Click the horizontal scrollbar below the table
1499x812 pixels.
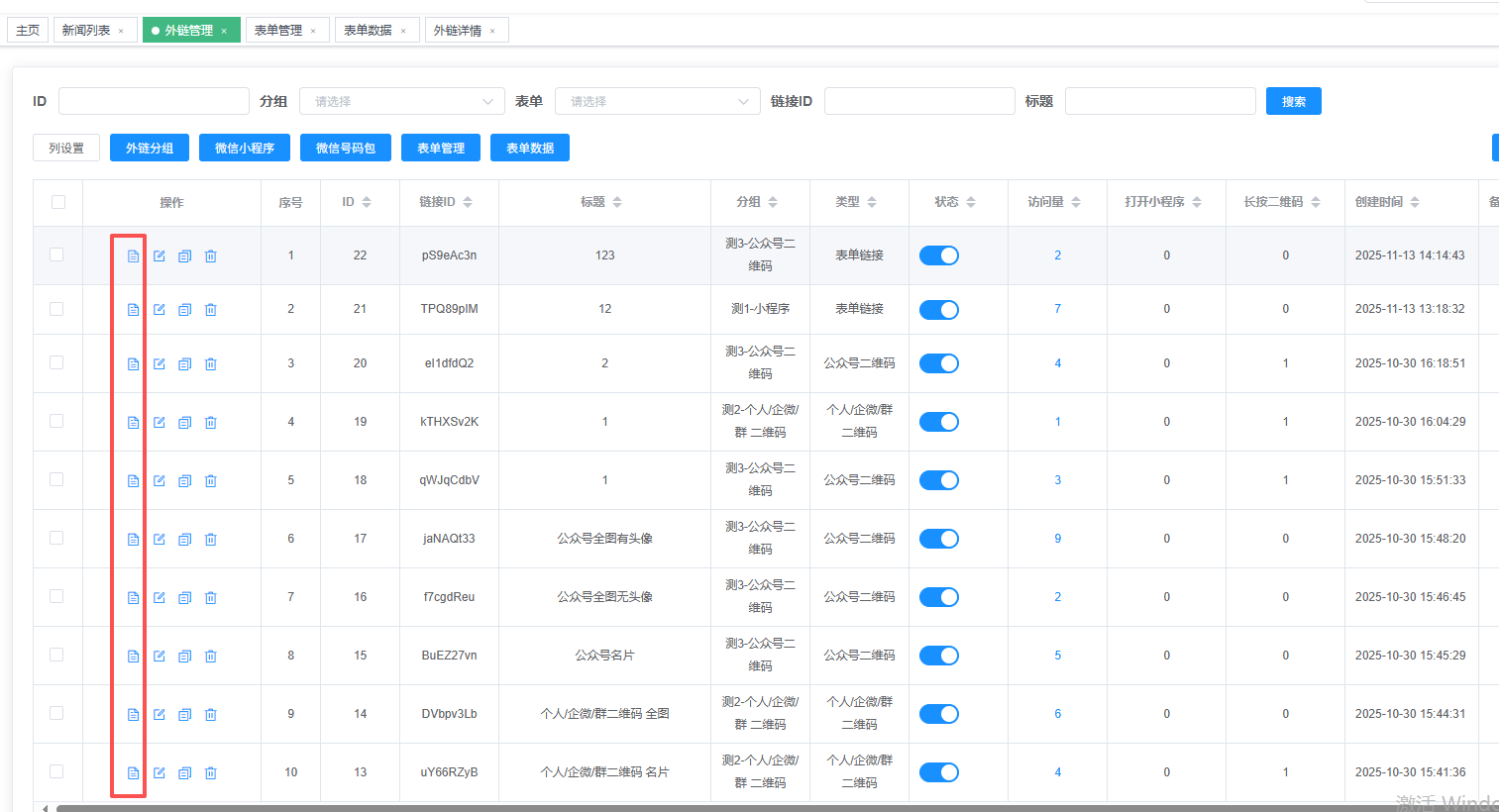(x=694, y=808)
